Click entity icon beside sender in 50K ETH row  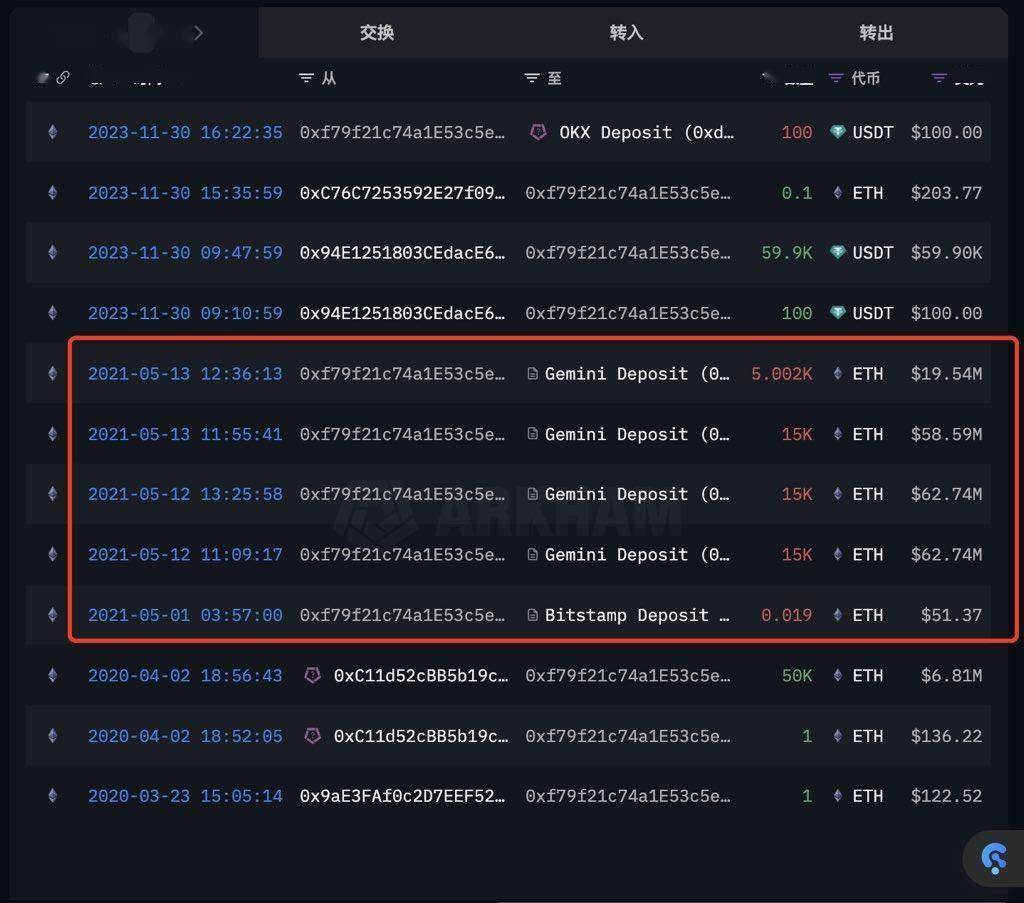click(x=313, y=675)
